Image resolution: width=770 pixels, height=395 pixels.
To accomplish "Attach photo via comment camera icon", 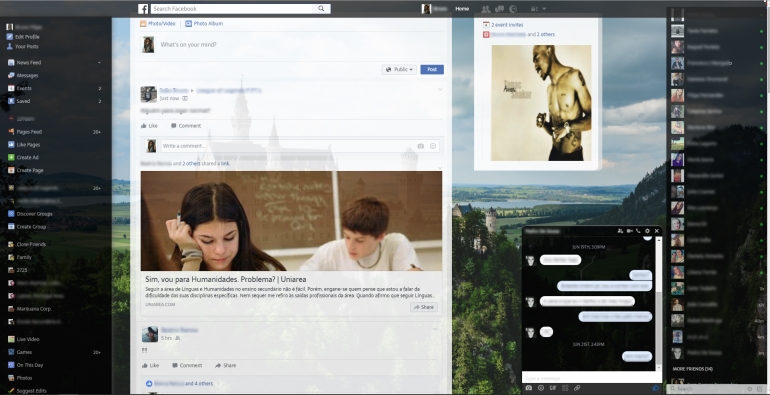I will pyautogui.click(x=420, y=146).
